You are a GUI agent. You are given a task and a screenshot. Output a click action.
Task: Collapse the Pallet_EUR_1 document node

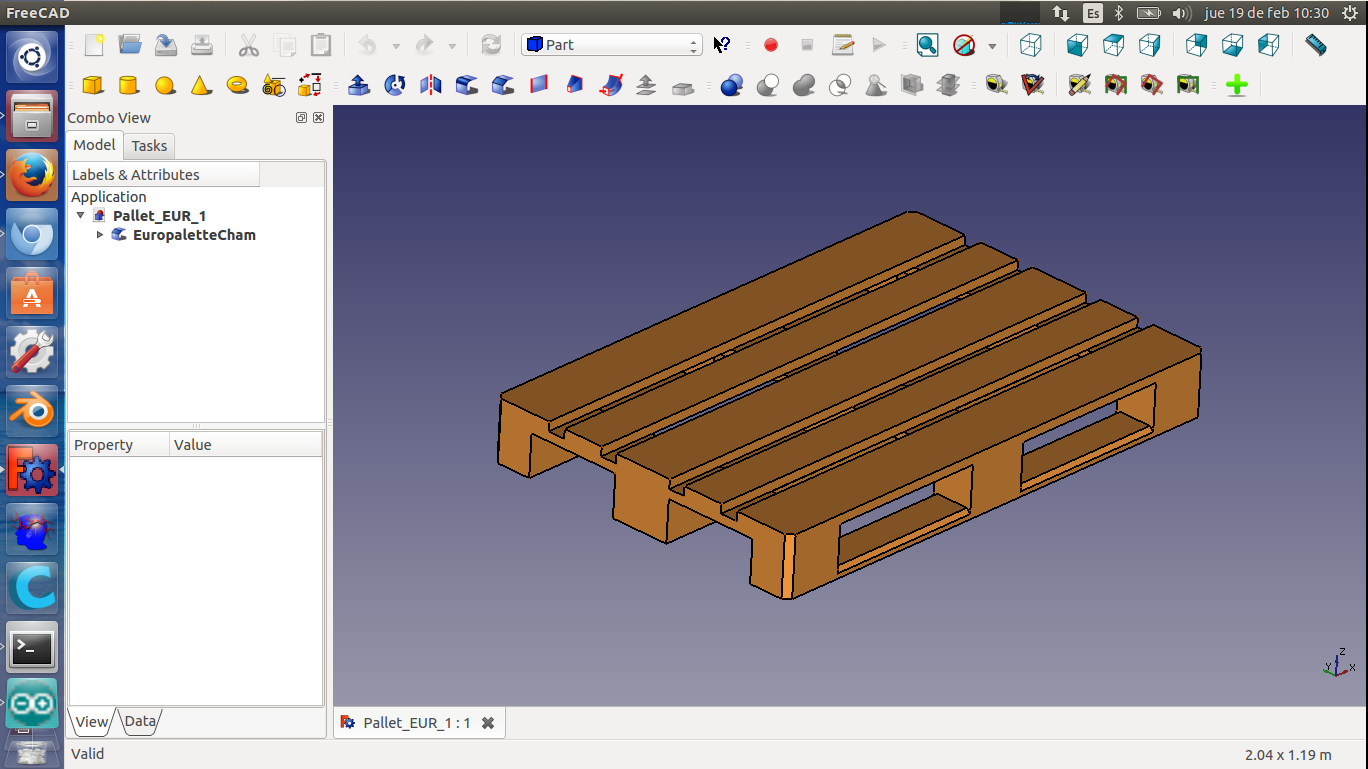coord(81,215)
